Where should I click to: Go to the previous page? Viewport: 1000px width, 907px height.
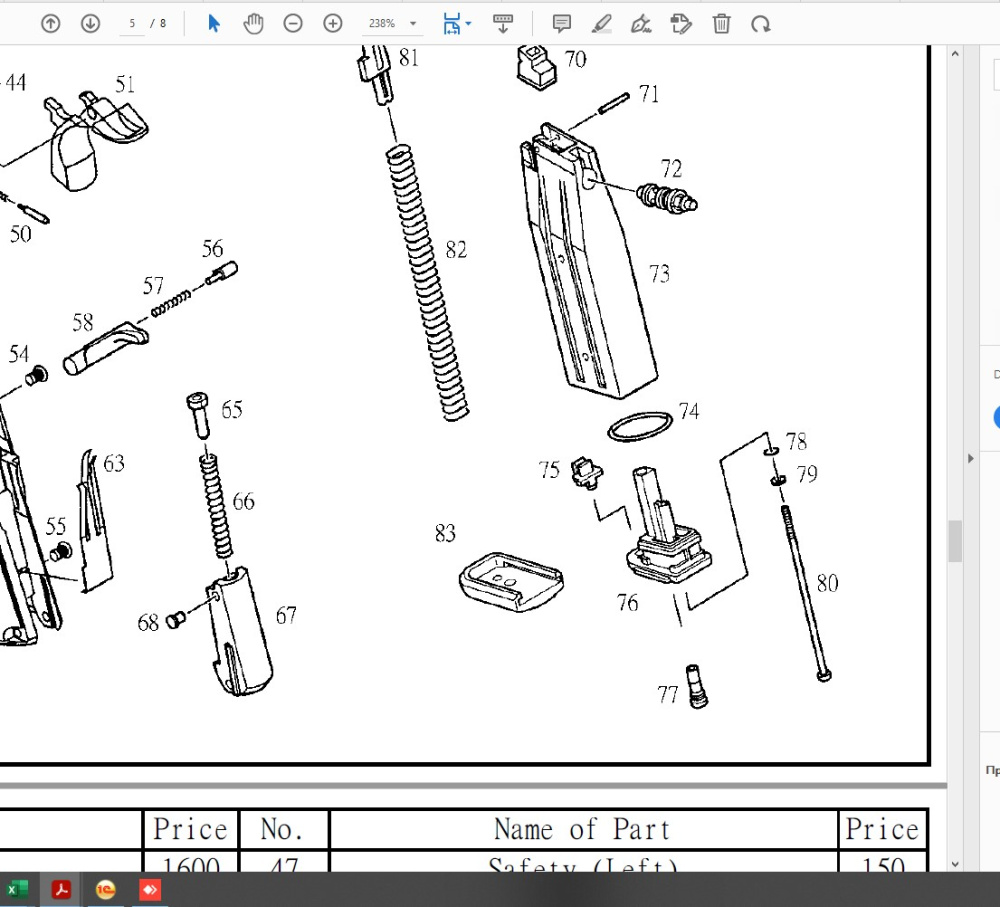[x=50, y=24]
